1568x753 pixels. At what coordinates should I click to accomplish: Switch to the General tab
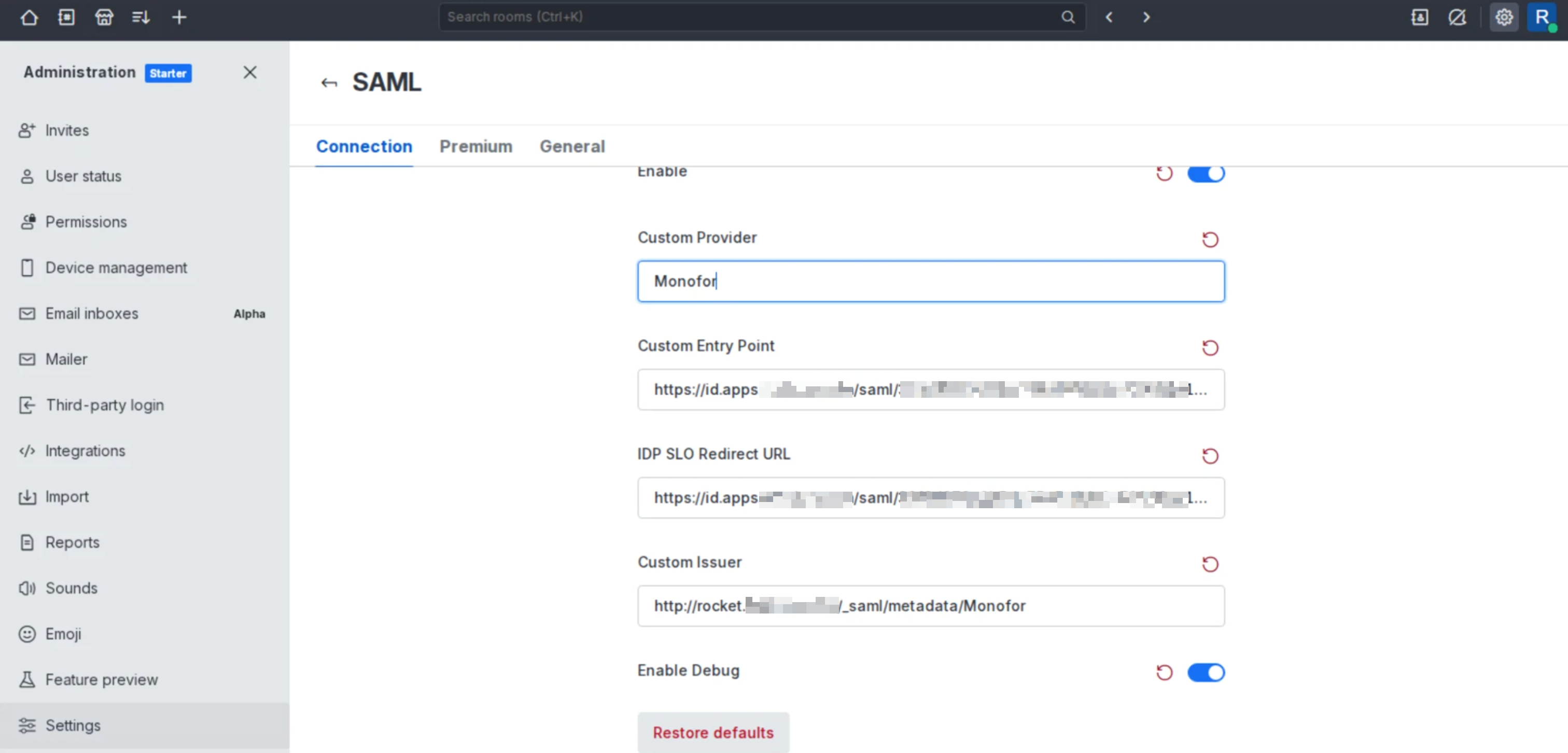click(x=572, y=146)
